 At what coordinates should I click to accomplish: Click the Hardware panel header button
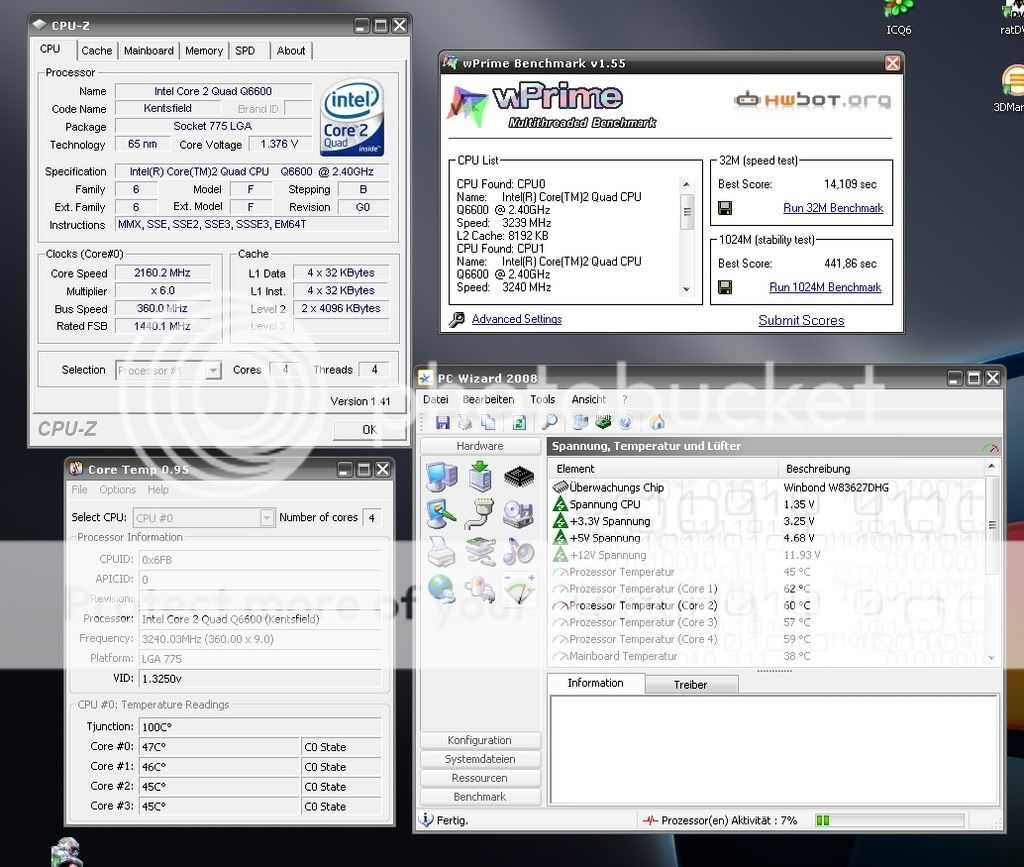[x=480, y=446]
